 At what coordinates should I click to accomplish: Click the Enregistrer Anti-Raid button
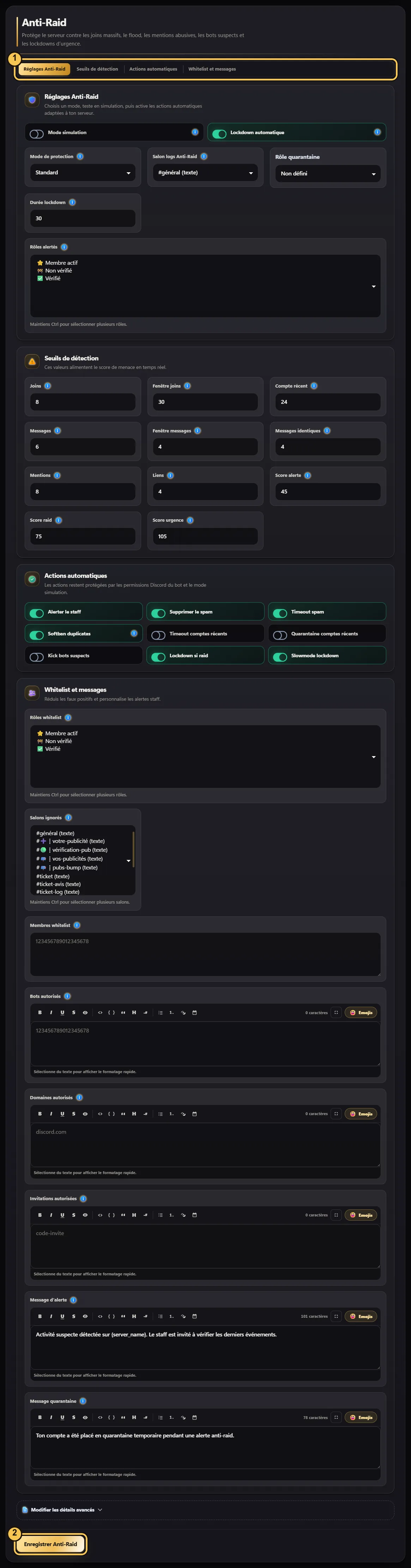click(x=50, y=1544)
